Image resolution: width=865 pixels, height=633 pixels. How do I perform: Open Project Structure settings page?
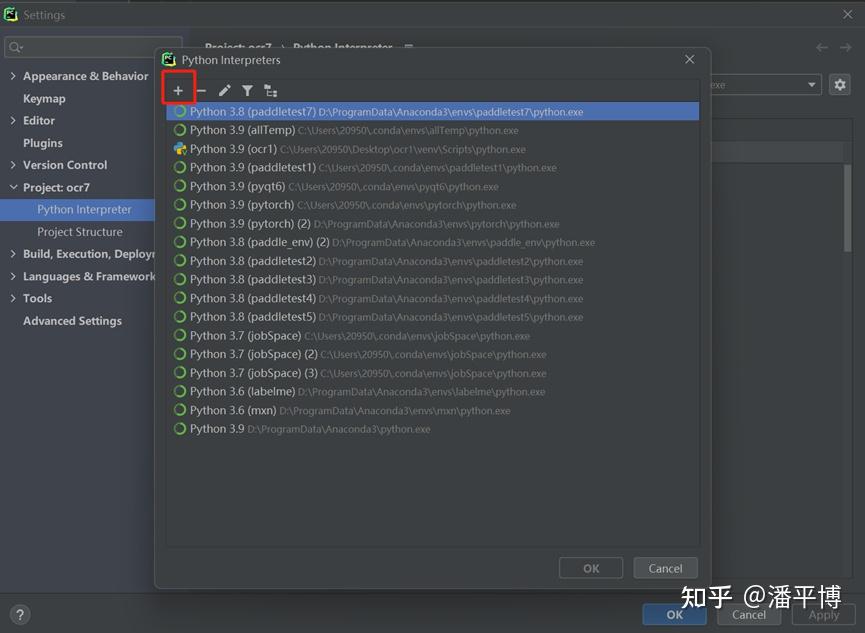[80, 232]
